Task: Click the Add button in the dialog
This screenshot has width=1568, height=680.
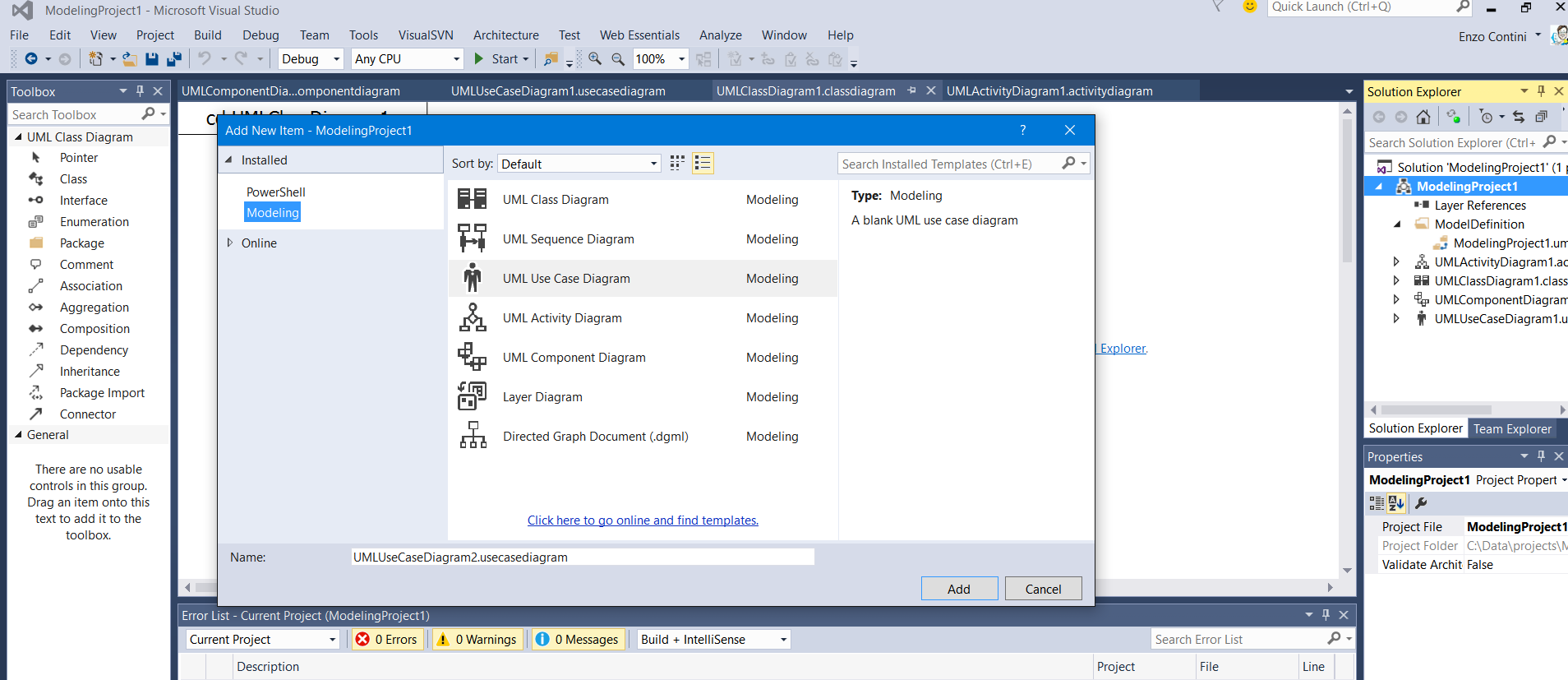Action: pyautogui.click(x=959, y=589)
